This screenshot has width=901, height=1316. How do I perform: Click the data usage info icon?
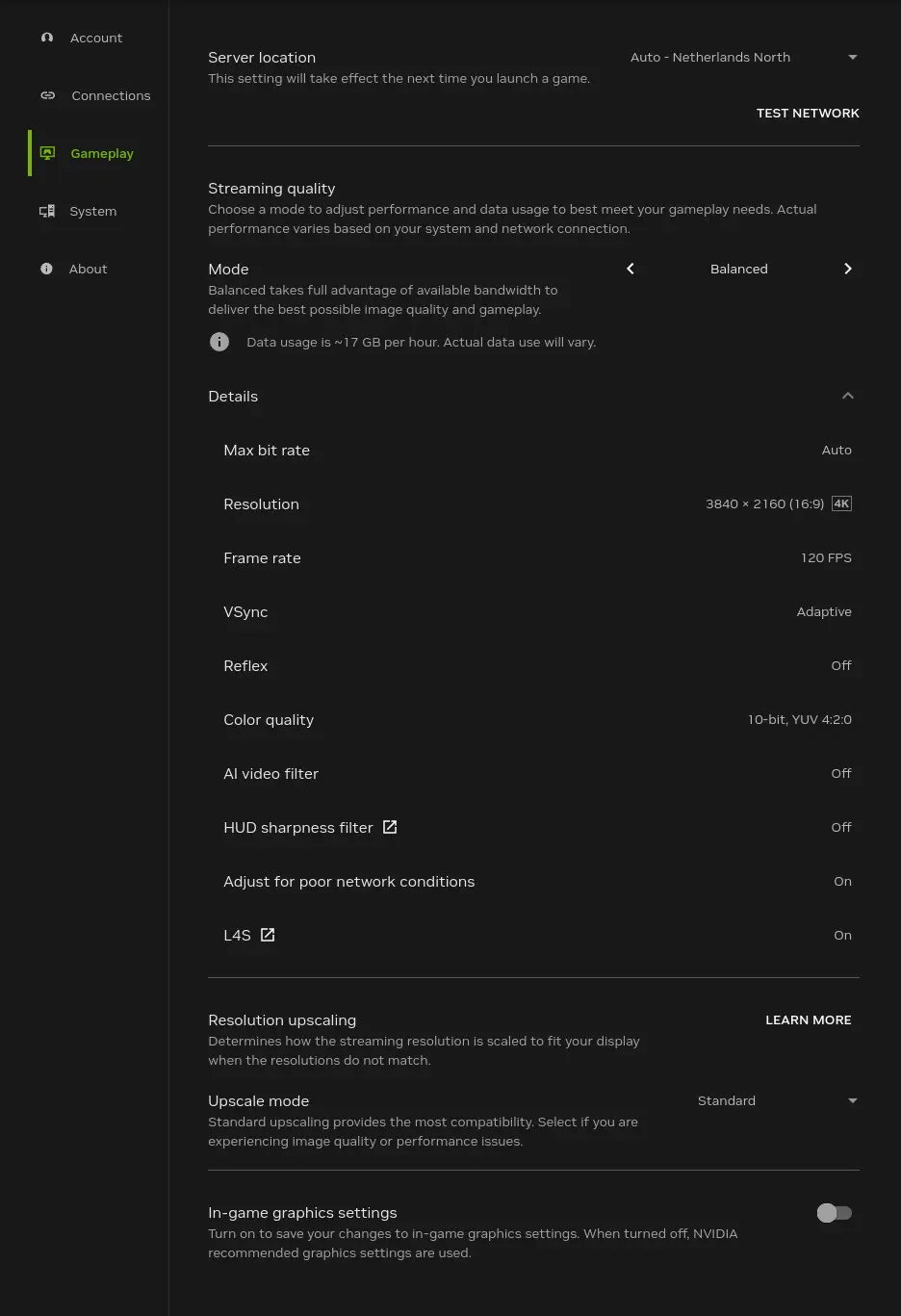pyautogui.click(x=219, y=342)
